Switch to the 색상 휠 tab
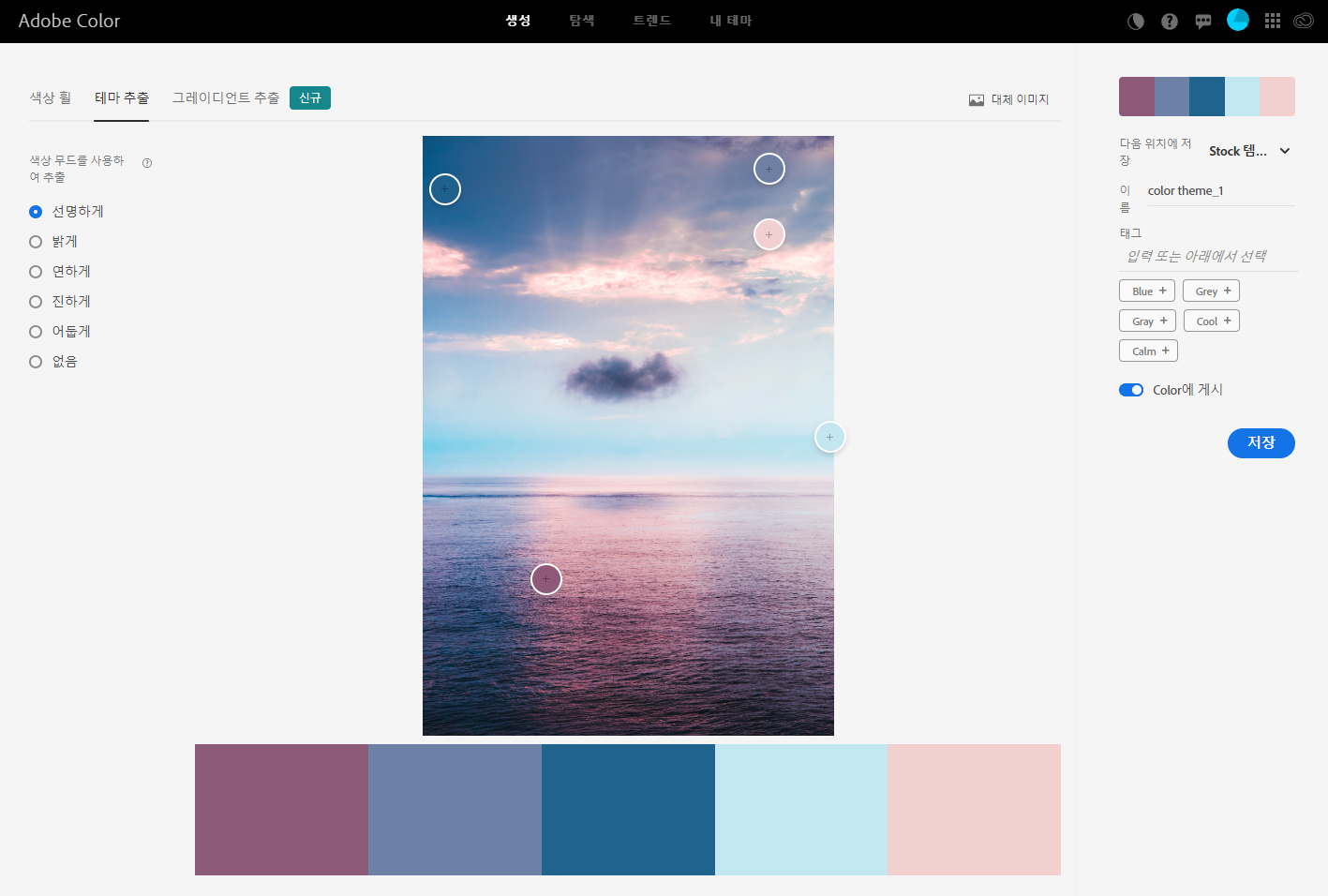1328x896 pixels. click(51, 97)
